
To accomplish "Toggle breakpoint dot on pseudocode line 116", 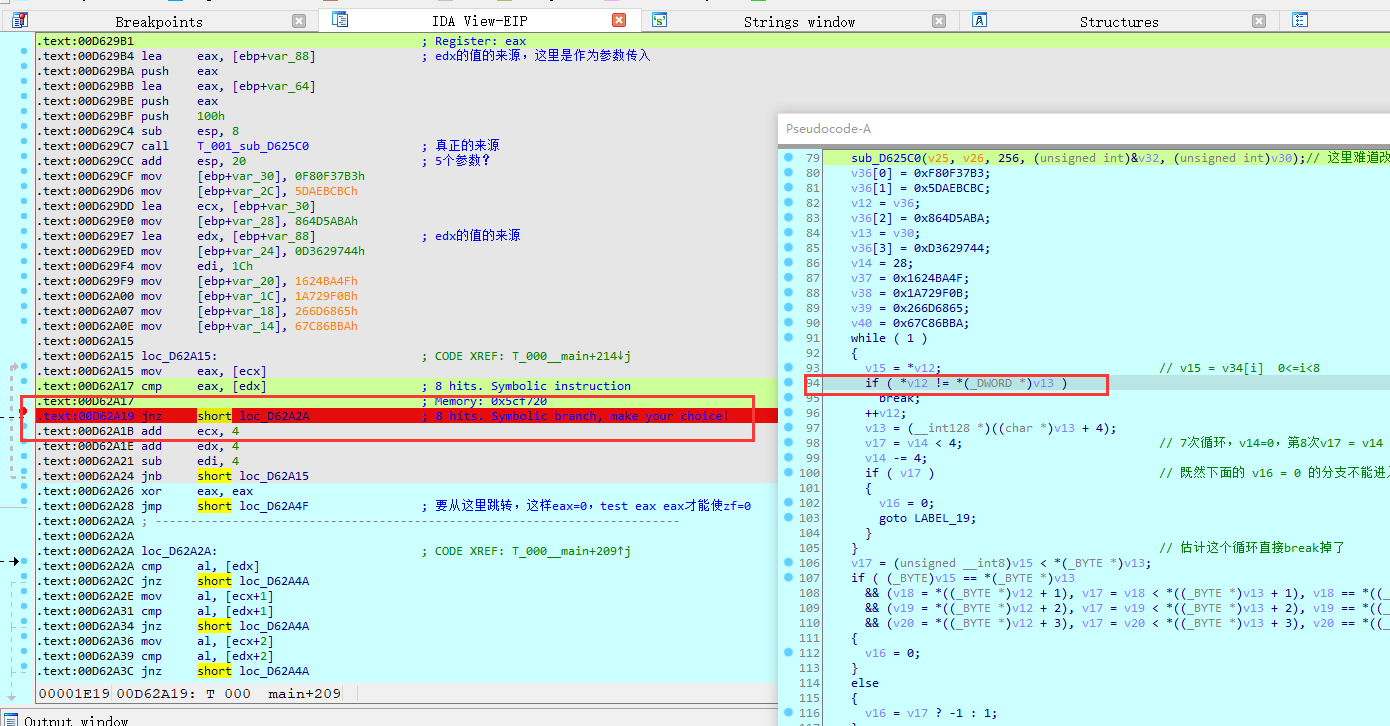I will pos(790,713).
